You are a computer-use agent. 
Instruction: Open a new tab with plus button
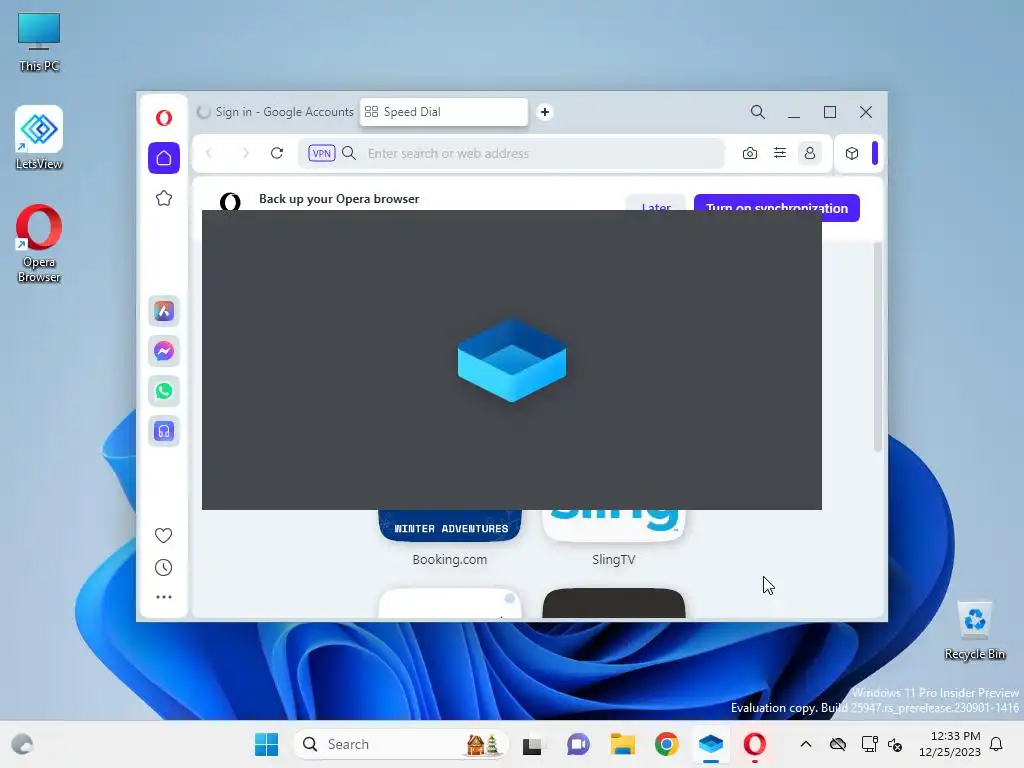545,112
